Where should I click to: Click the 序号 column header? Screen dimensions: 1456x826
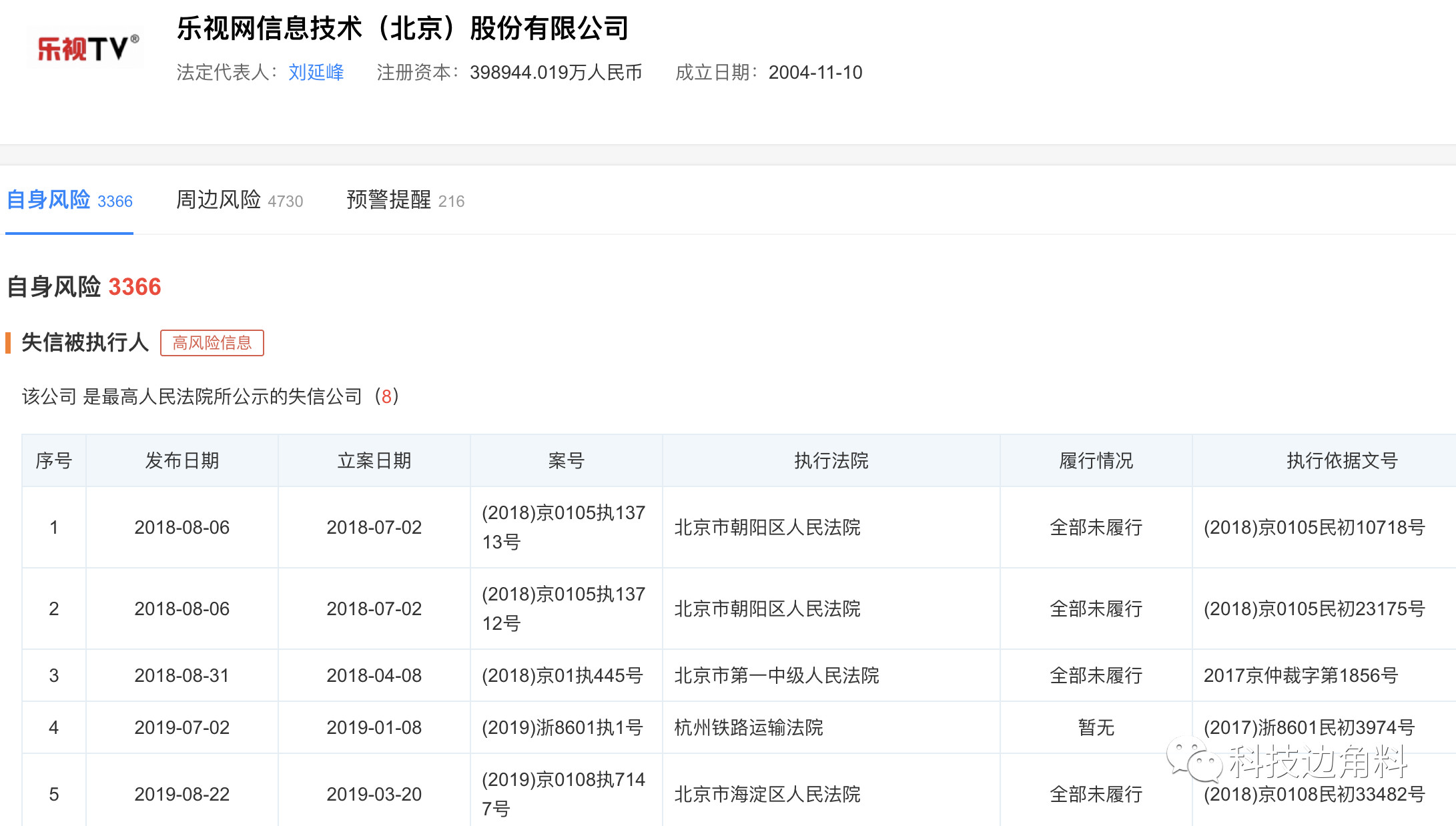(x=54, y=460)
